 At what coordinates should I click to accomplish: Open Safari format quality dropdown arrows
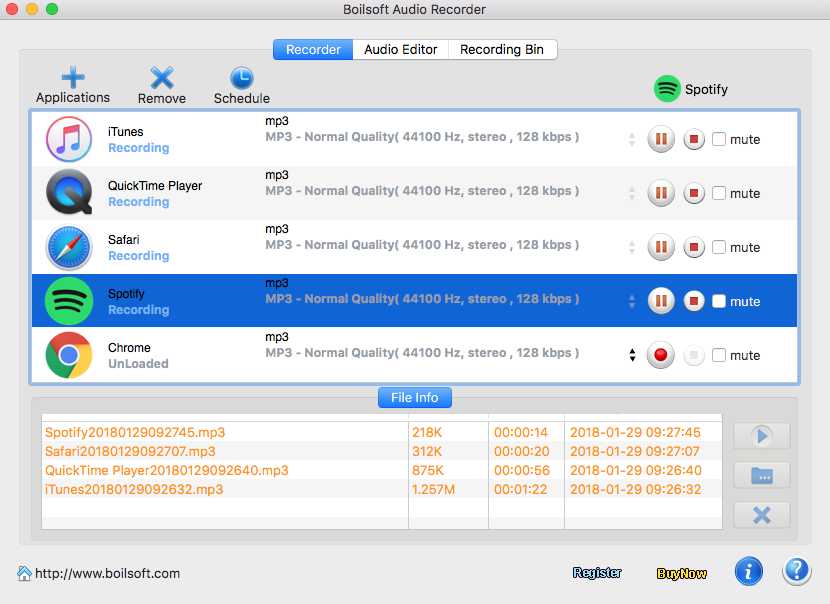pyautogui.click(x=632, y=248)
